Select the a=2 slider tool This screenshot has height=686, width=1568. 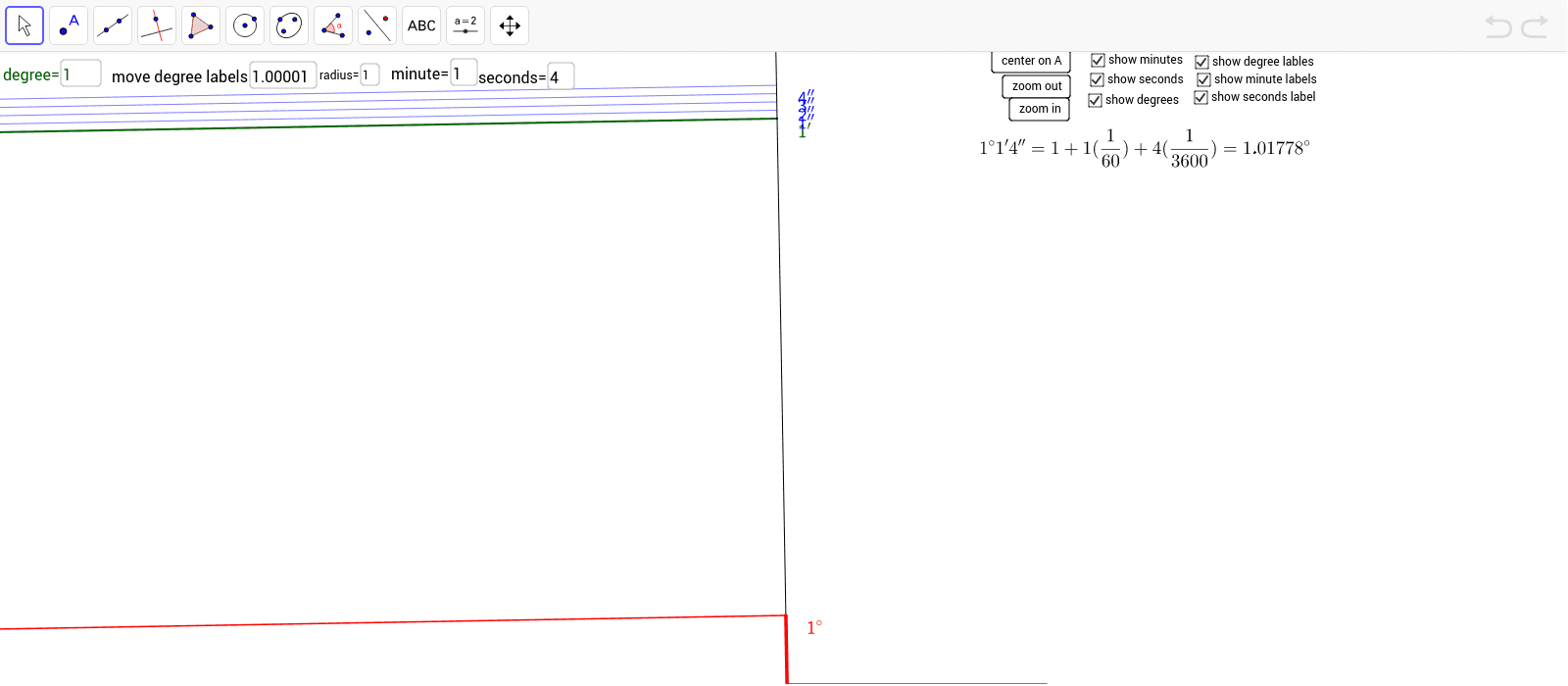pos(465,25)
